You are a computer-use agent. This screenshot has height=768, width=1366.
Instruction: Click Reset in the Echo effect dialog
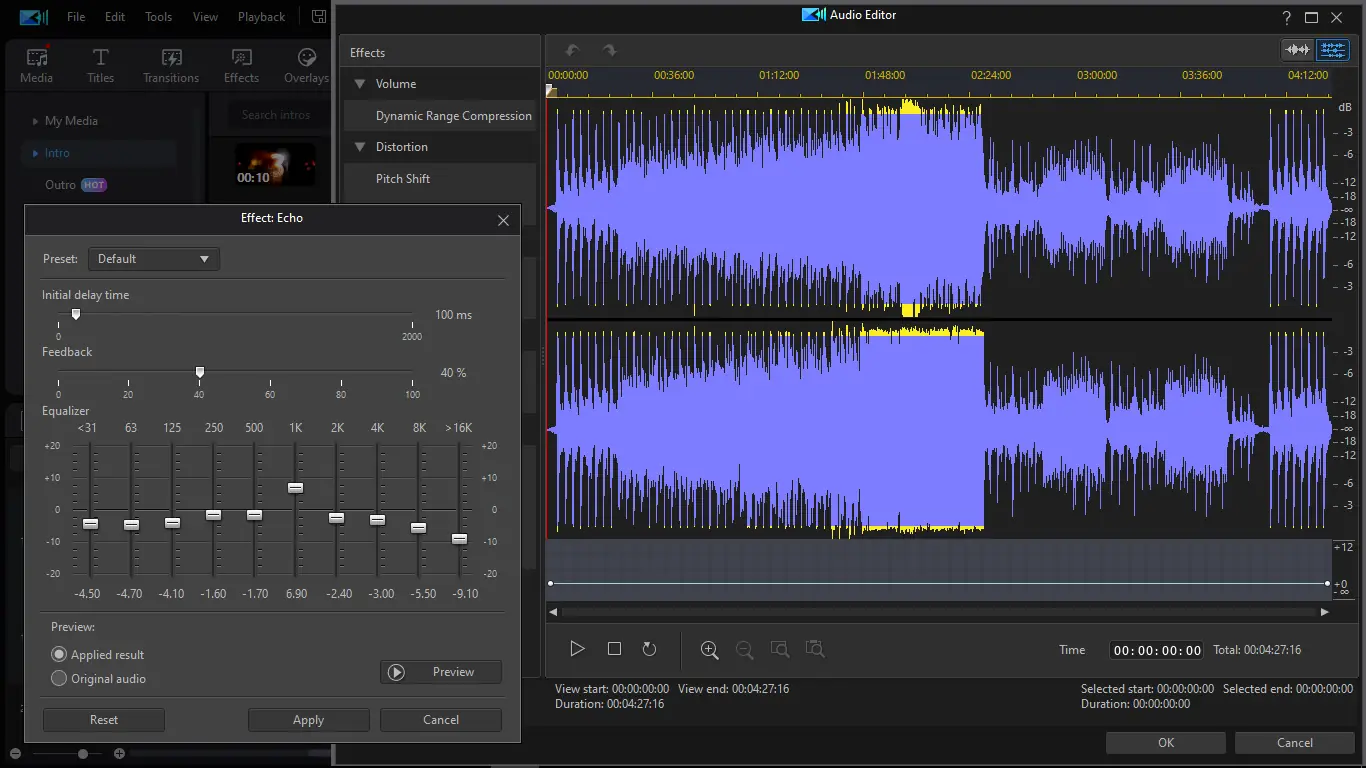104,720
